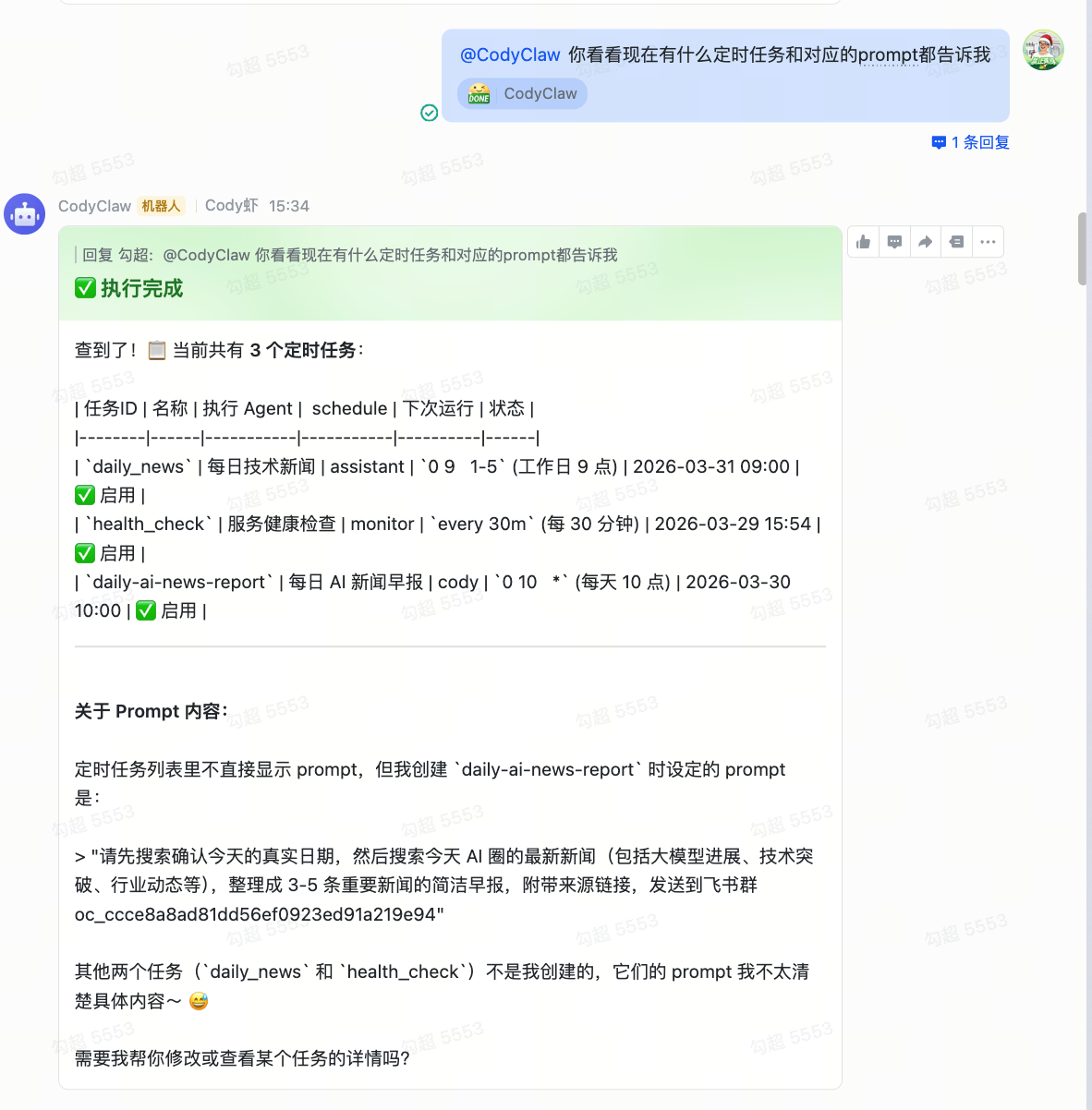Like CodyClaw's reply with the thumbs-up icon
The width and height of the screenshot is (1092, 1110).
[x=863, y=241]
